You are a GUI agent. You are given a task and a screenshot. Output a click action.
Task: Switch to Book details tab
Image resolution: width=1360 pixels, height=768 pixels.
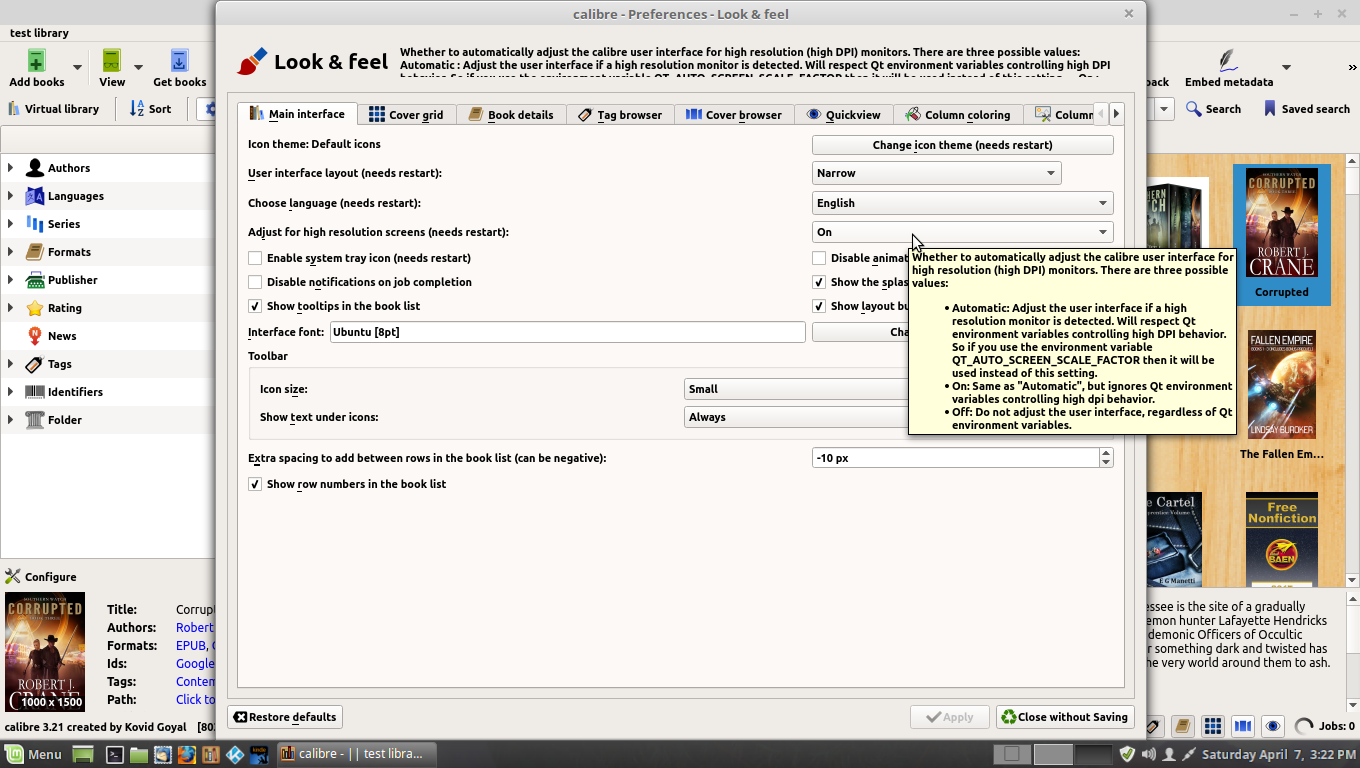tap(510, 115)
